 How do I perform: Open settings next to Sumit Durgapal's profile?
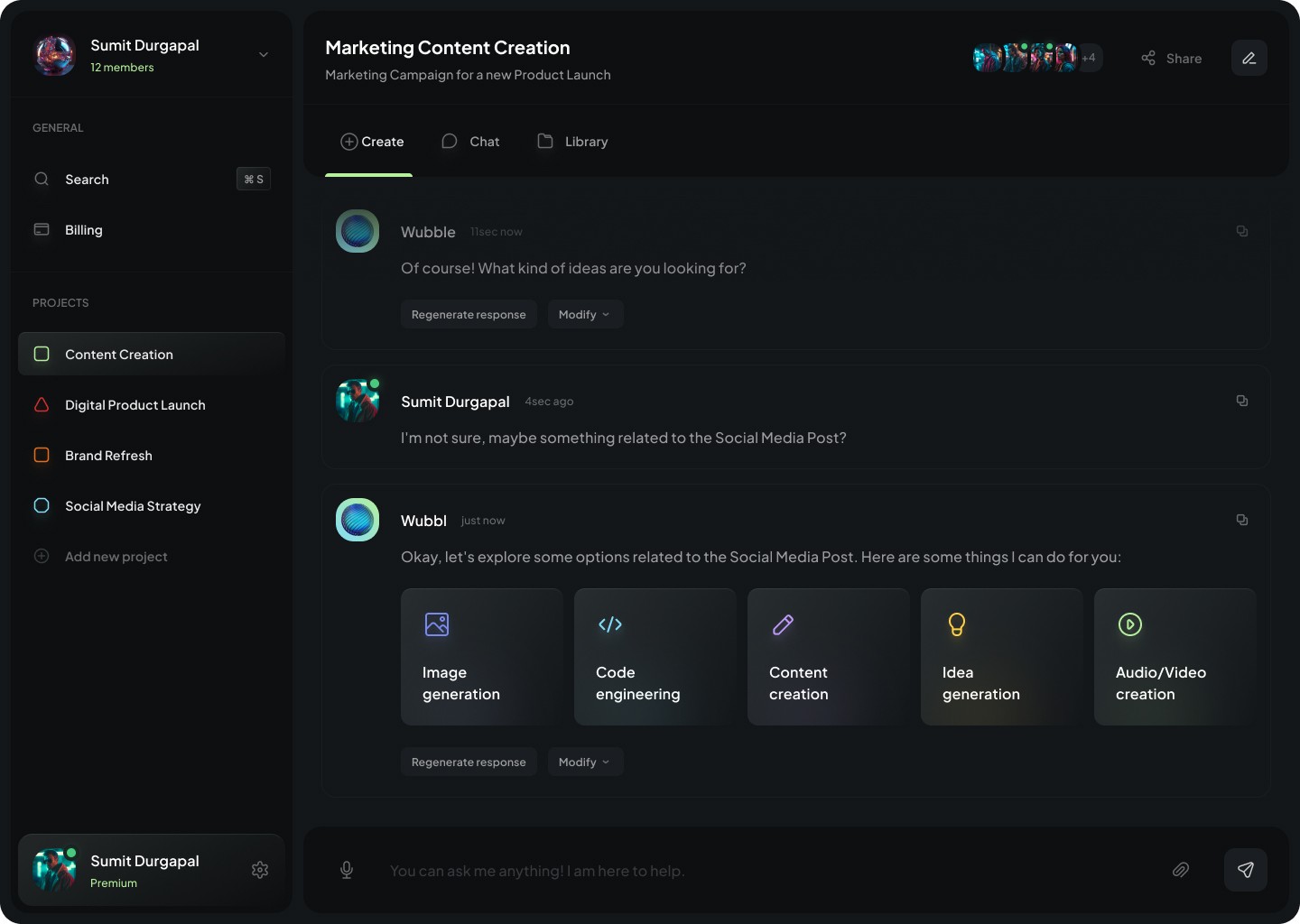(x=260, y=870)
